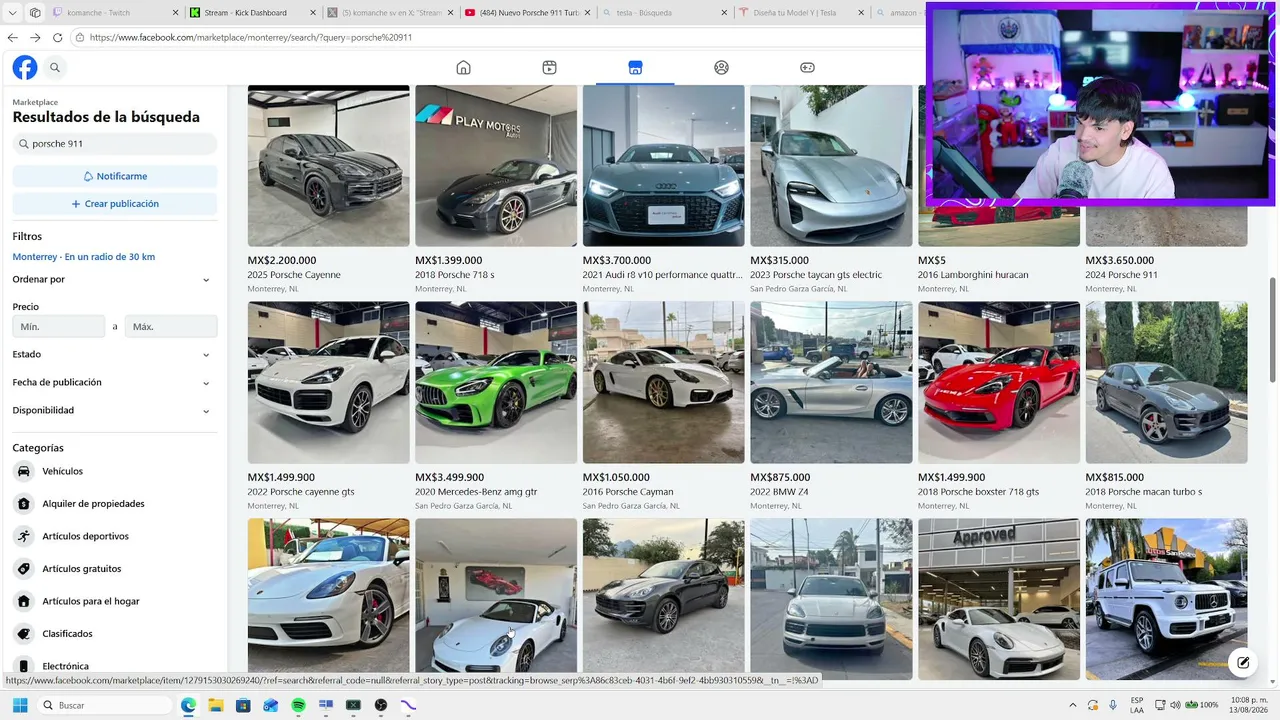Viewport: 1280px width, 720px height.
Task: Click the Artículos gratuitos category icon
Action: [23, 569]
